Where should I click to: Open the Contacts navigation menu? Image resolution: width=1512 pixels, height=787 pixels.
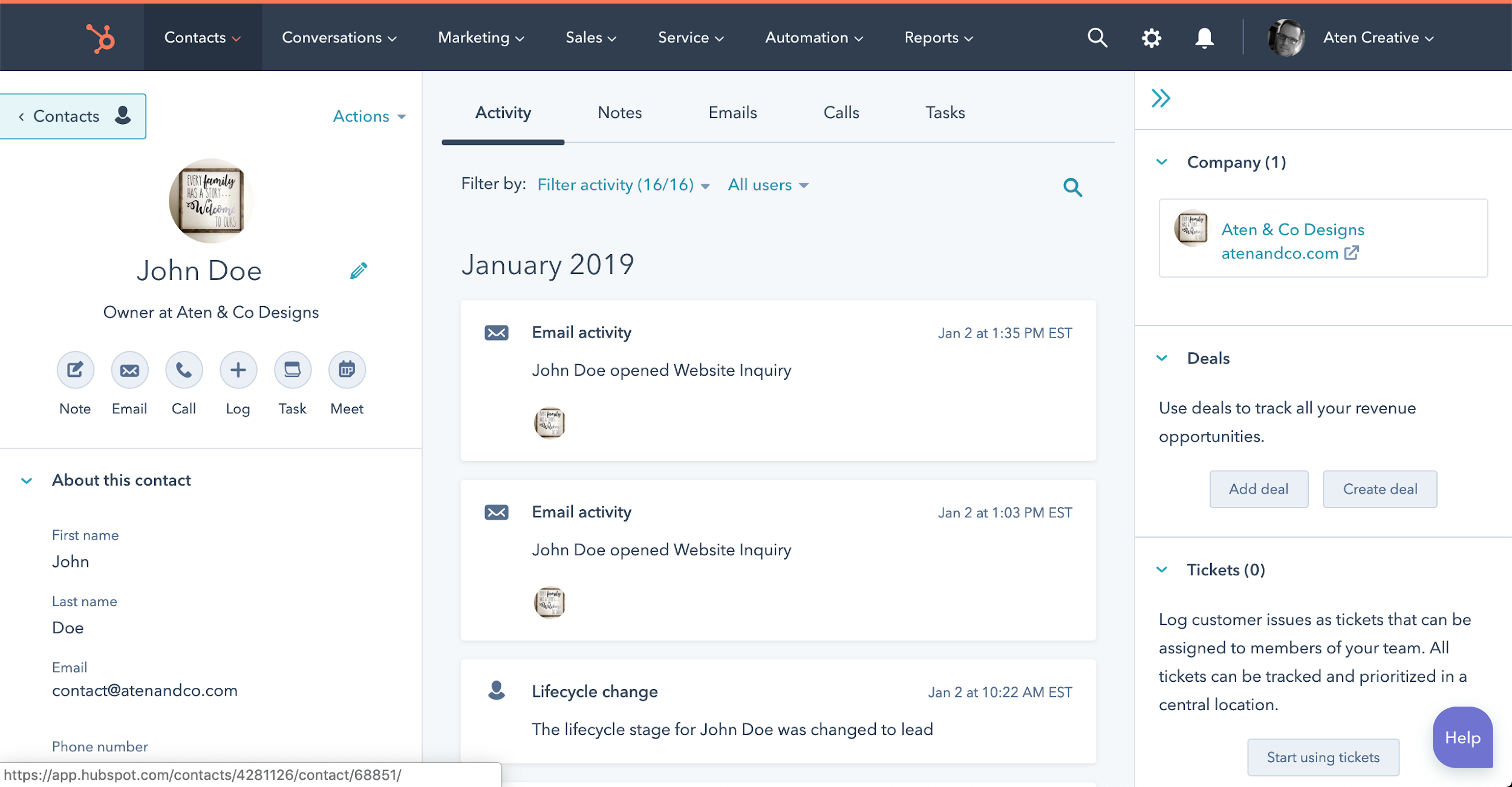click(203, 38)
